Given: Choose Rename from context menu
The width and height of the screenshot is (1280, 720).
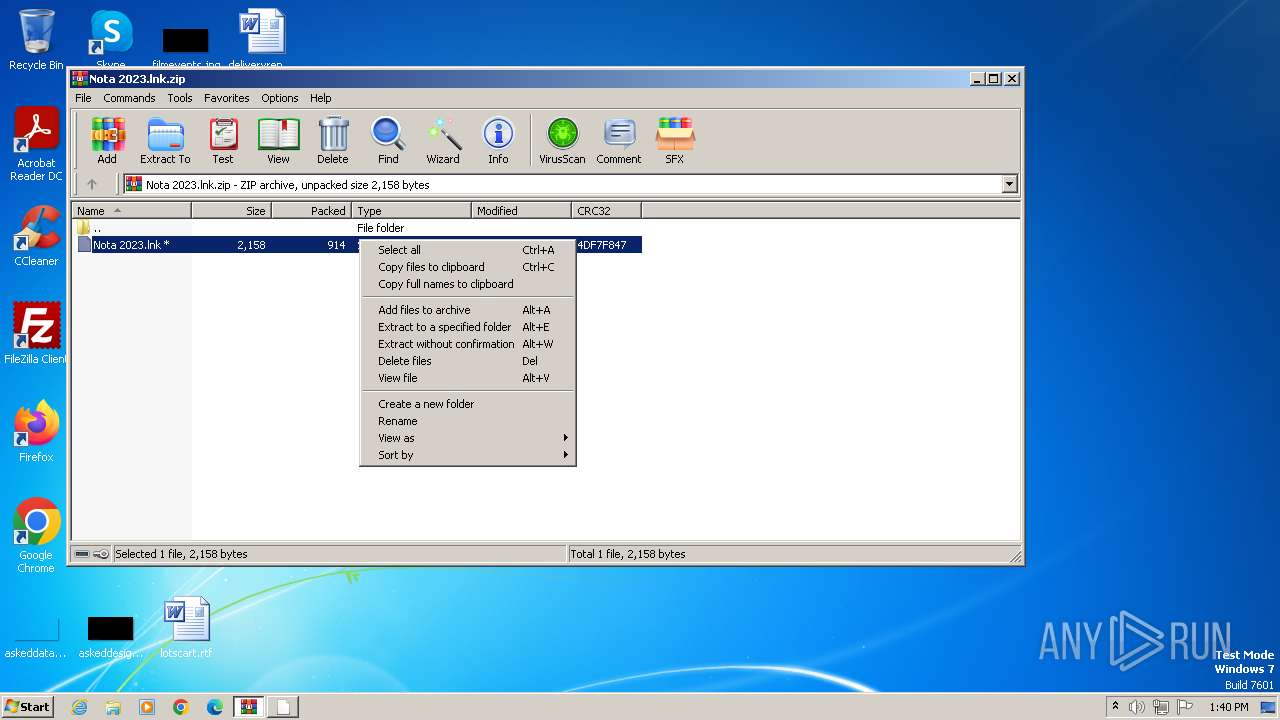Looking at the screenshot, I should click(467, 421).
